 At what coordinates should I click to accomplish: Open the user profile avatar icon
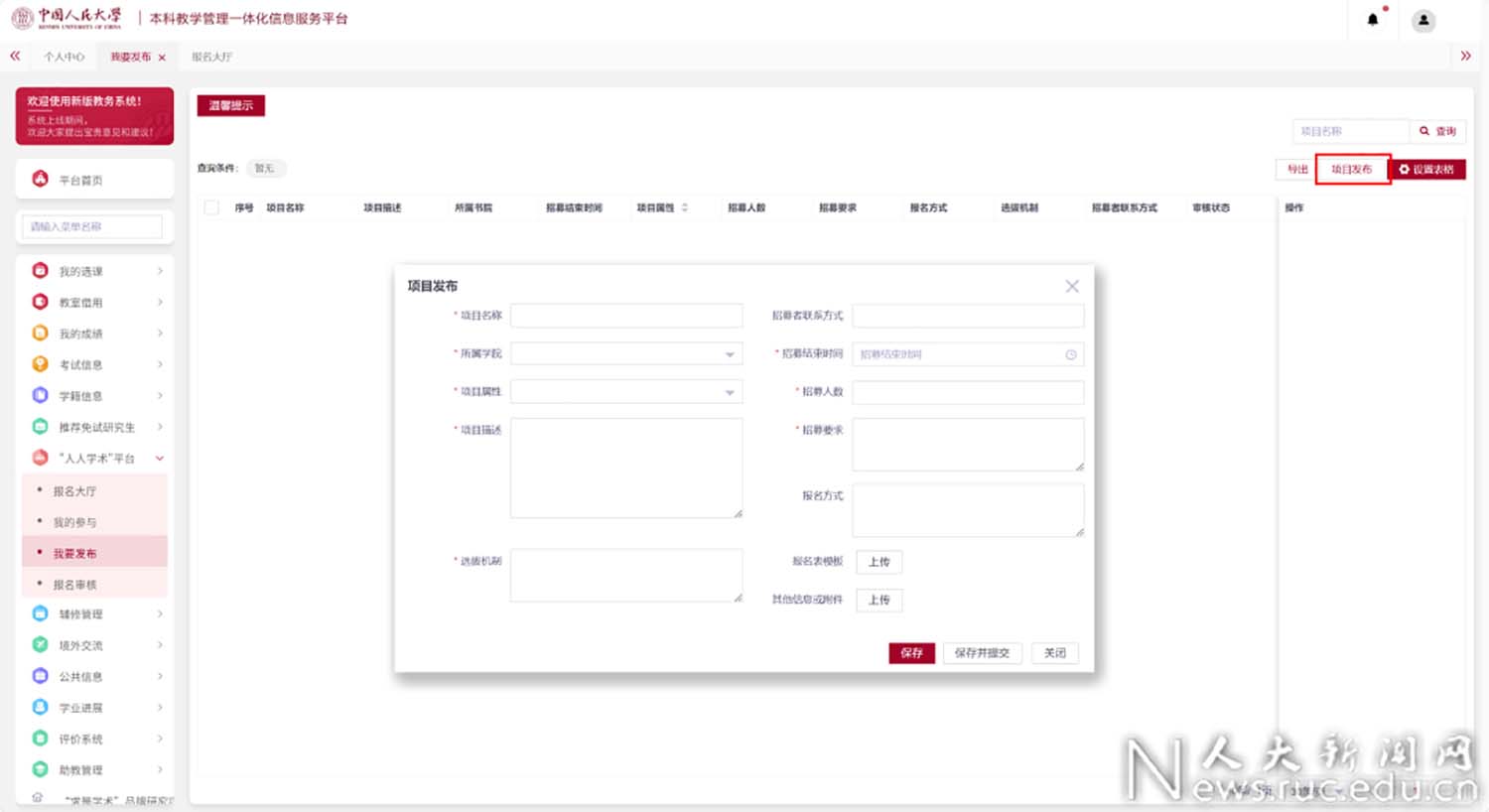(x=1423, y=20)
